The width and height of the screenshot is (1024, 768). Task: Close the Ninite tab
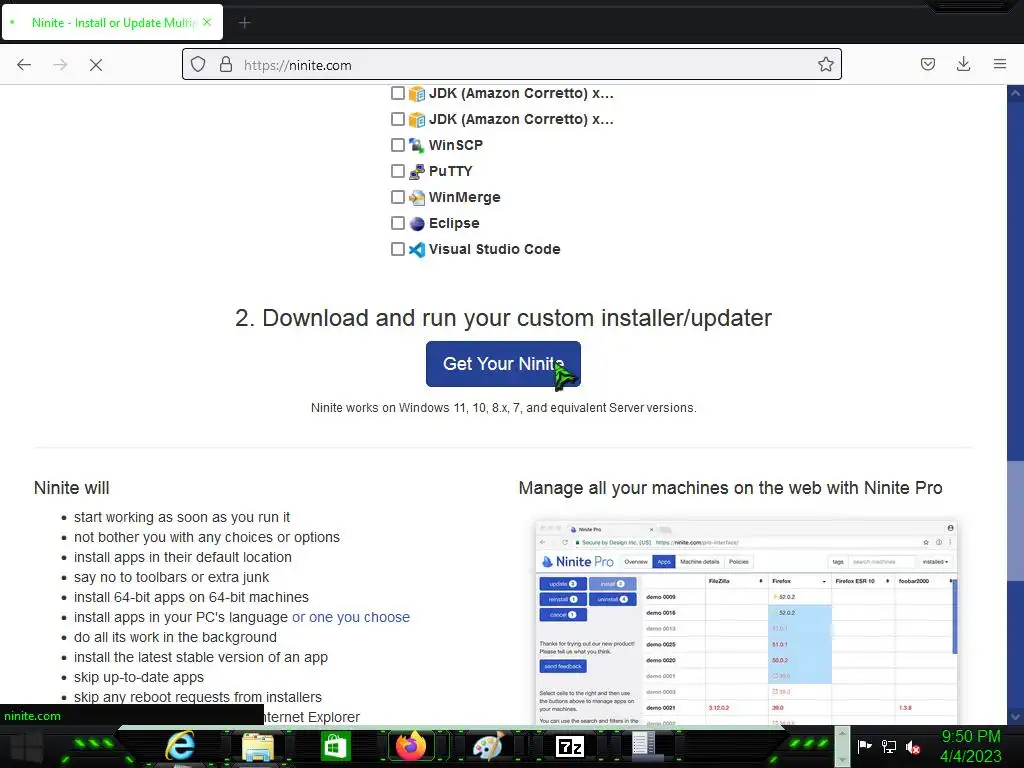(x=207, y=22)
